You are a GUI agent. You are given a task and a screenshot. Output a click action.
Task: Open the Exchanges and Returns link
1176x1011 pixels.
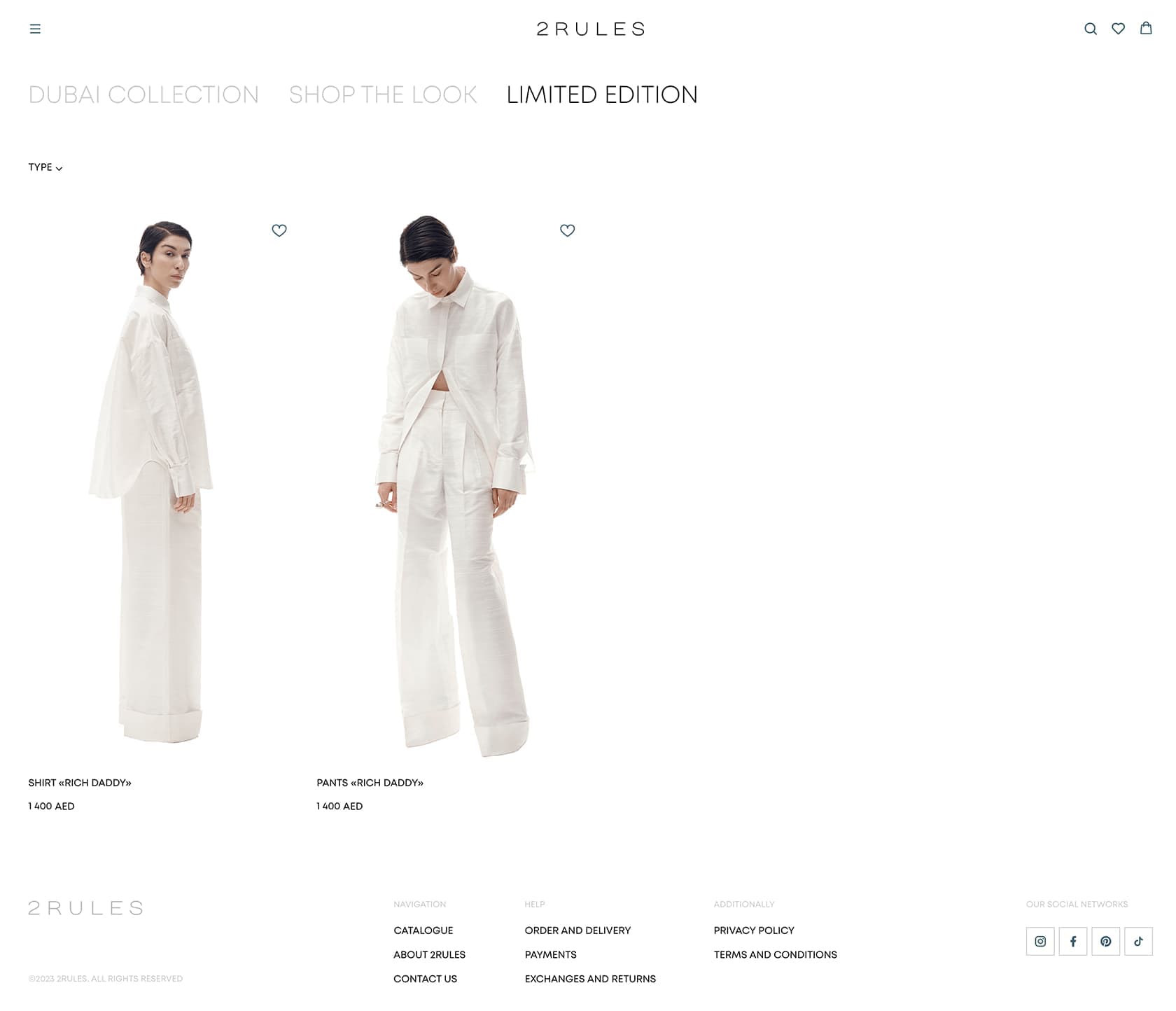590,979
